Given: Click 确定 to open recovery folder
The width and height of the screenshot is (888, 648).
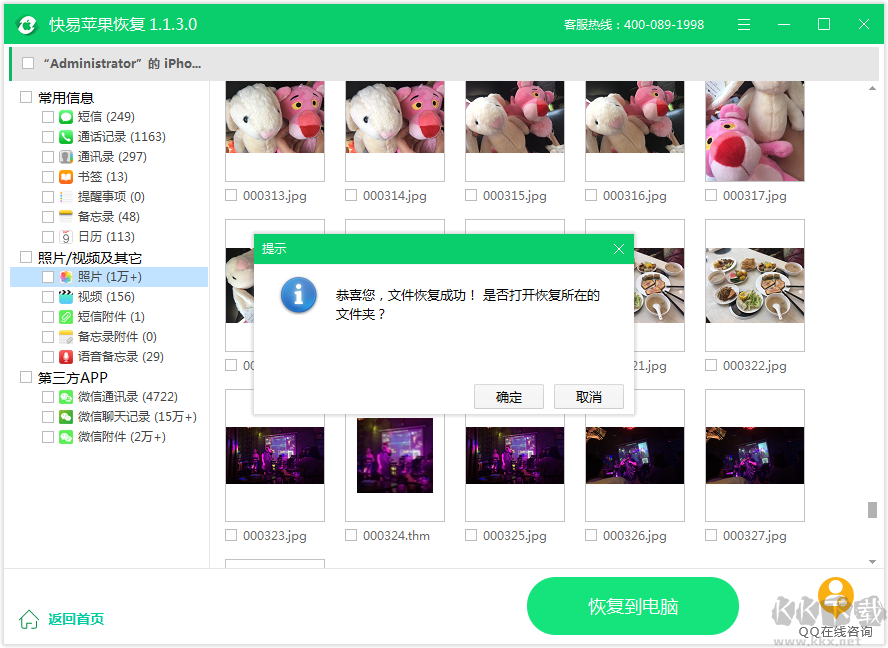Looking at the screenshot, I should tap(509, 397).
